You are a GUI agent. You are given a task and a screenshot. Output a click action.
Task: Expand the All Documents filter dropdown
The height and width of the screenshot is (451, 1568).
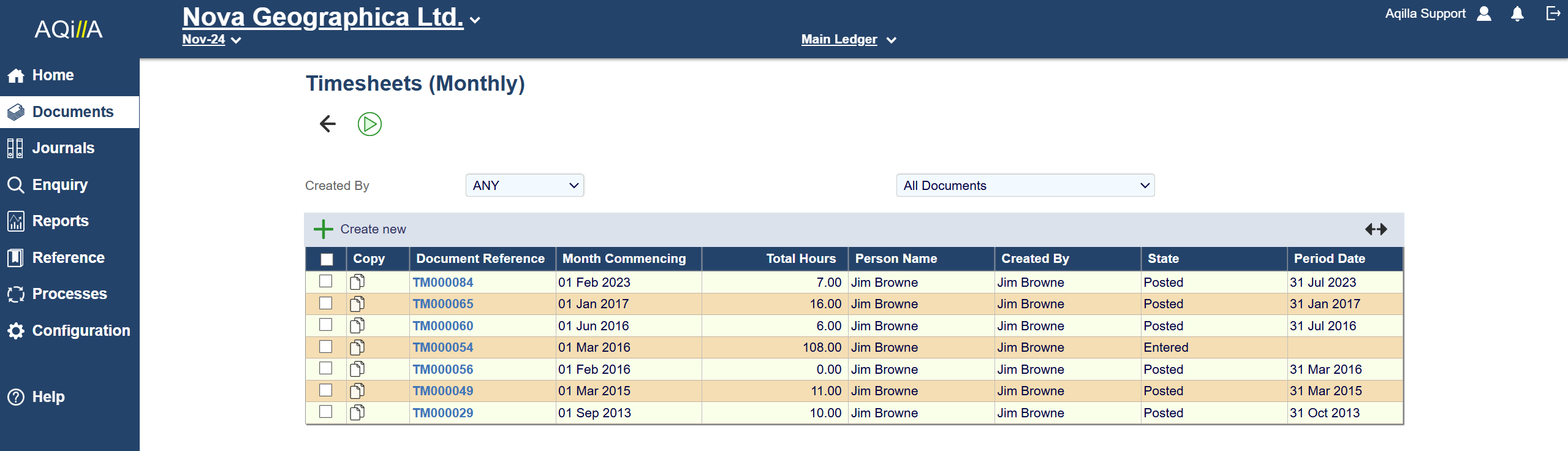1025,186
